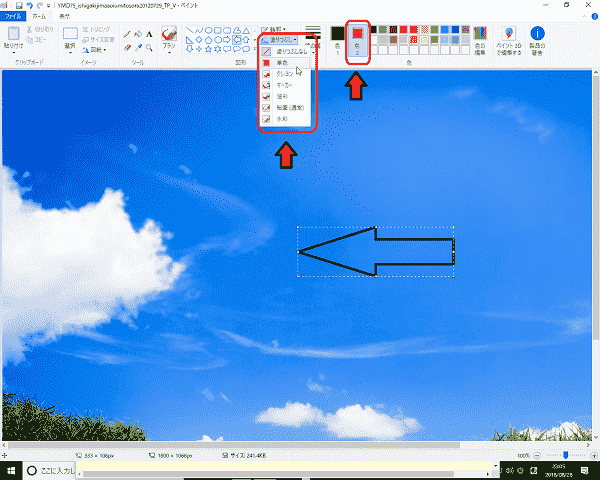Open the File (ファイル) tab
Screen dimensions: 600x480
point(13,16)
